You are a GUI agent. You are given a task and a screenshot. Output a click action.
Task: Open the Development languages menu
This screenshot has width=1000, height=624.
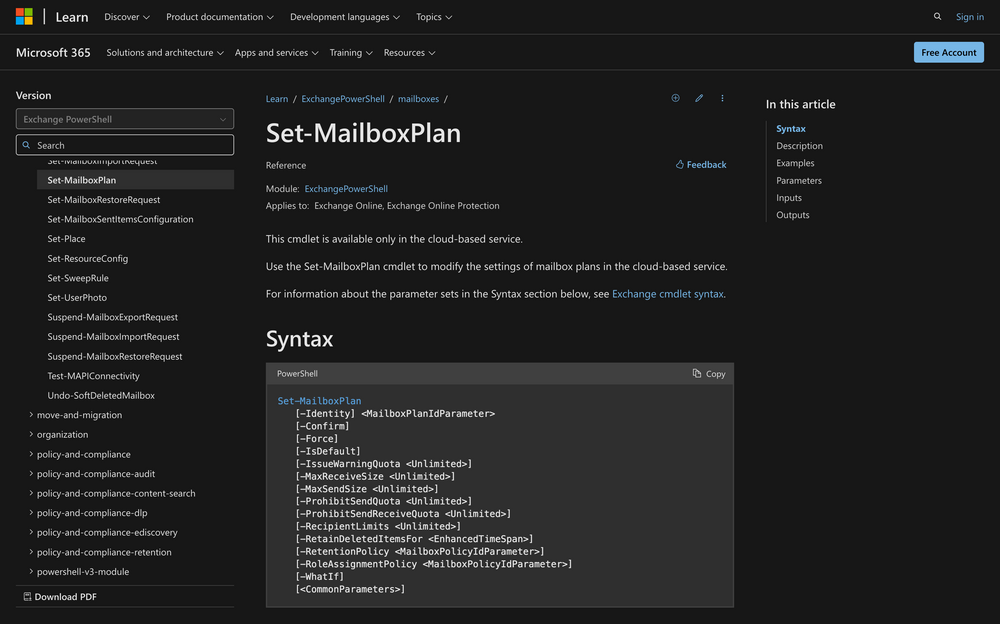[x=345, y=17]
